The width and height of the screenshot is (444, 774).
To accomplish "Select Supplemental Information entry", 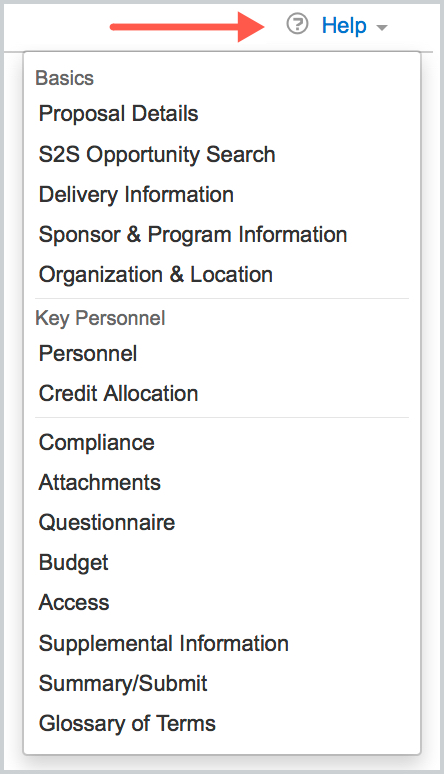I will tap(163, 643).
